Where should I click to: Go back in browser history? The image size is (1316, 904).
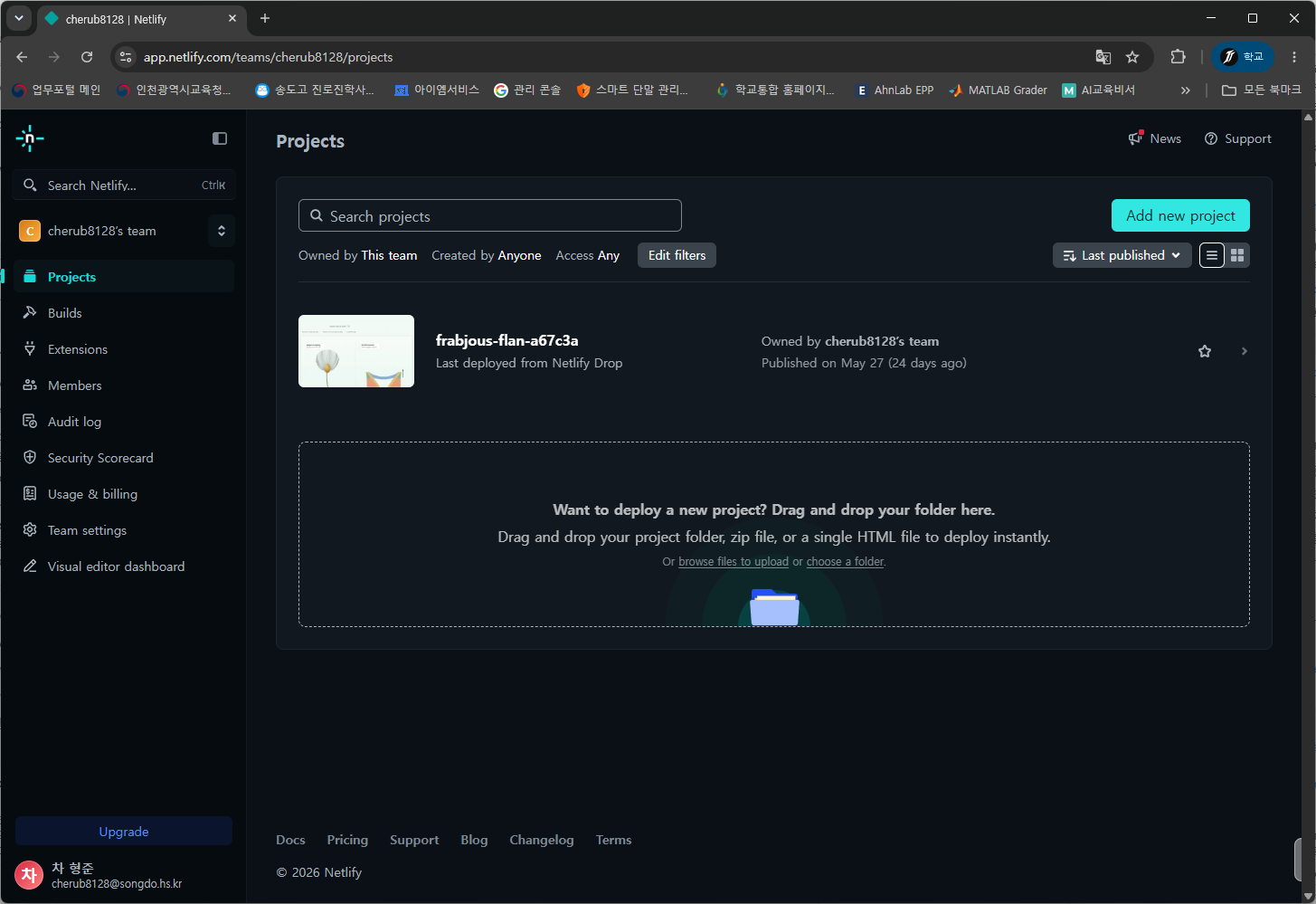pos(22,57)
